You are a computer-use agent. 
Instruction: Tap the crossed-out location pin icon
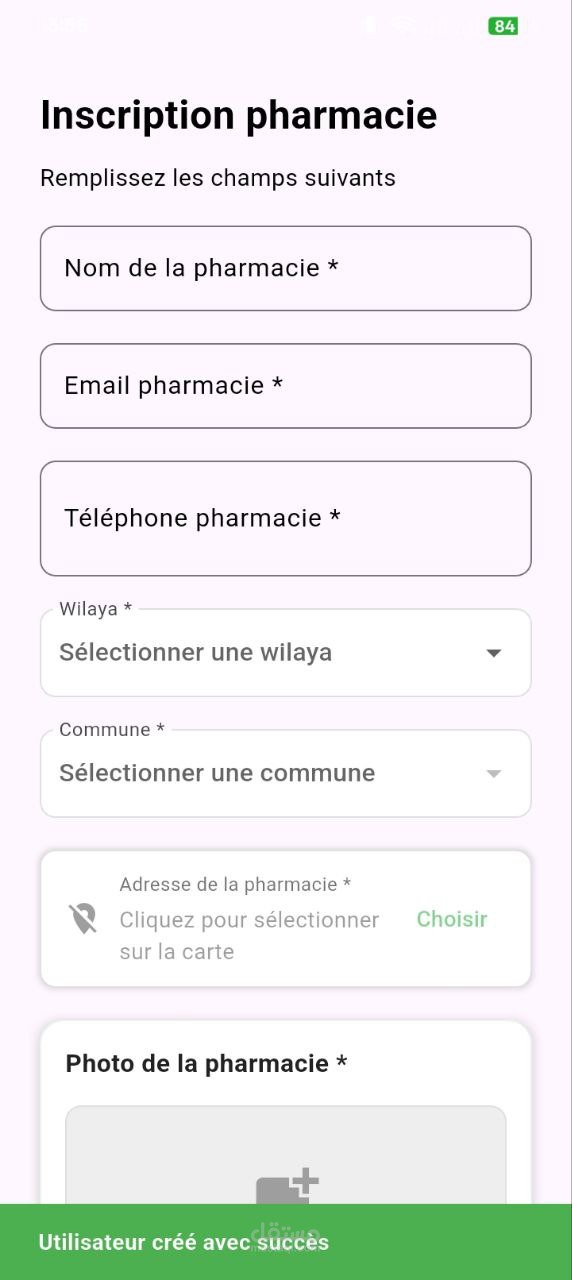(83, 918)
